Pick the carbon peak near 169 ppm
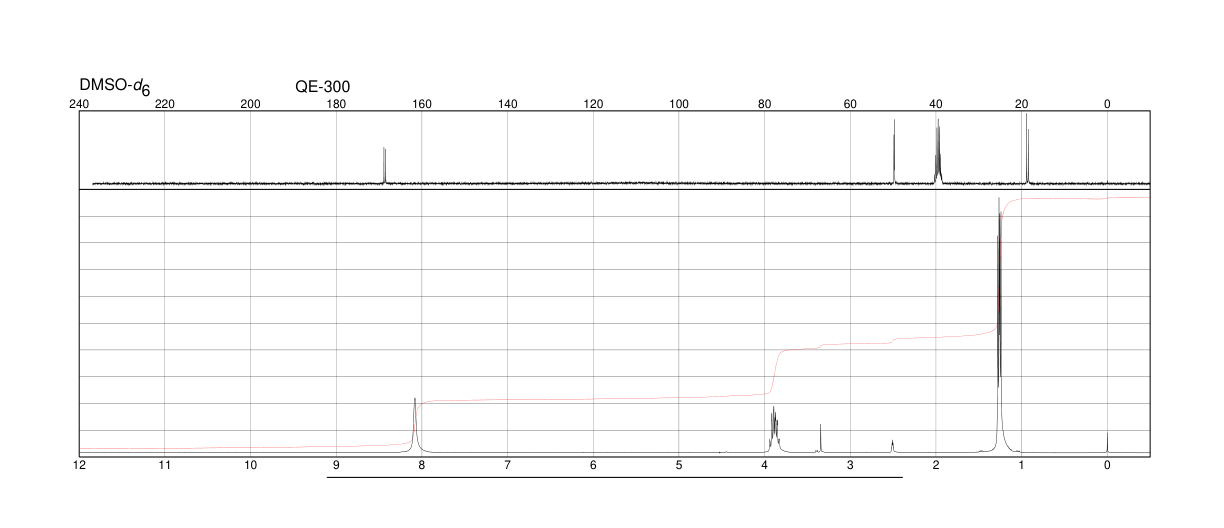This screenshot has width=1224, height=528. (385, 165)
